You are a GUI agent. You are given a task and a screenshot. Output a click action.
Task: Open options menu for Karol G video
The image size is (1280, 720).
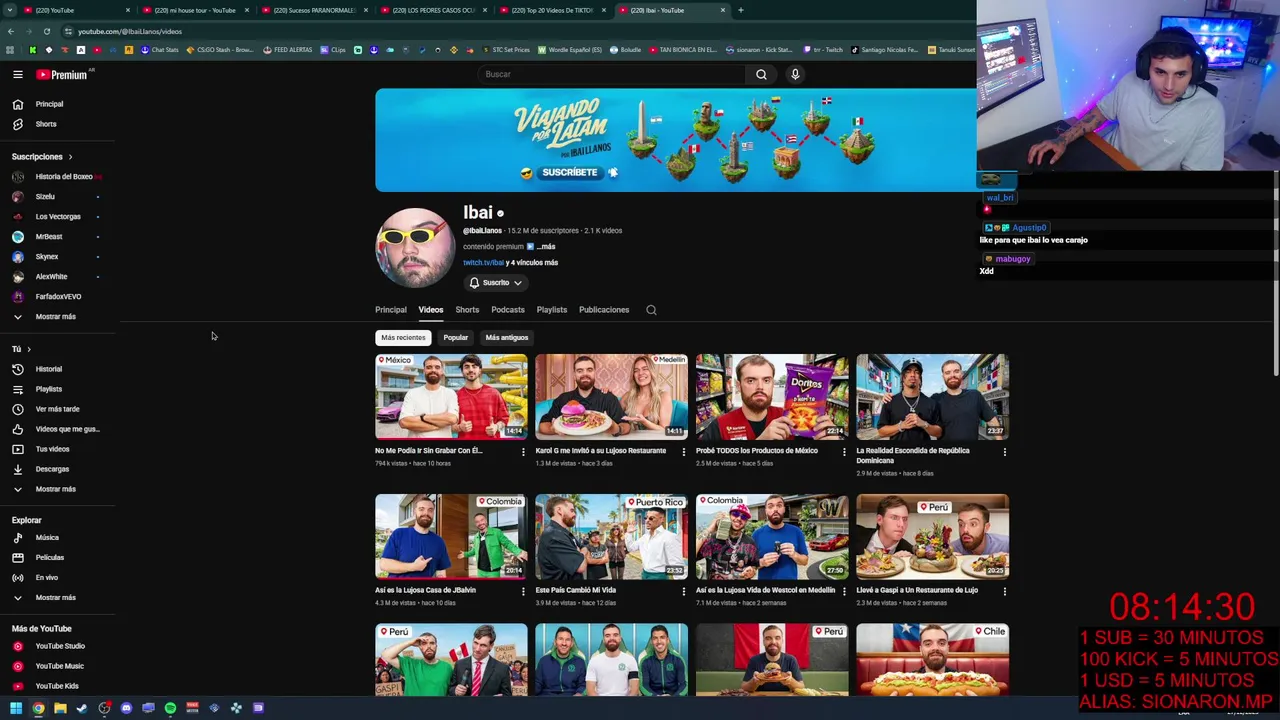(684, 452)
